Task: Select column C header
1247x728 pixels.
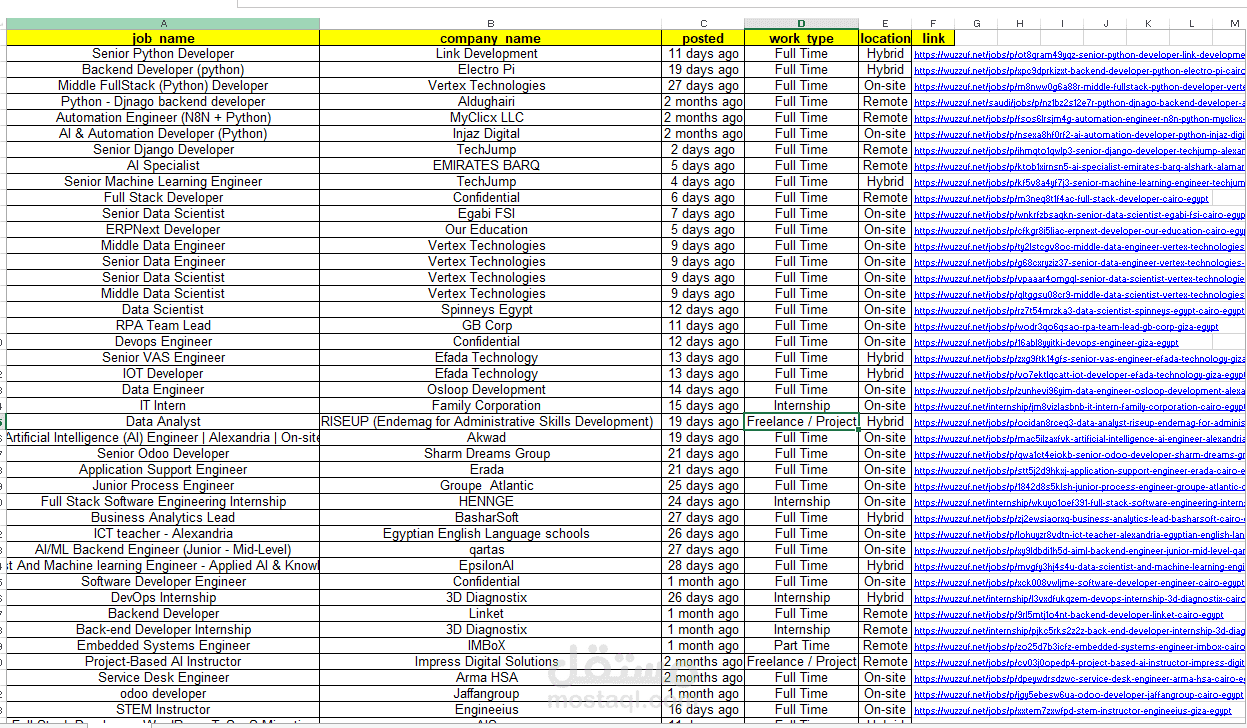Action: (703, 23)
